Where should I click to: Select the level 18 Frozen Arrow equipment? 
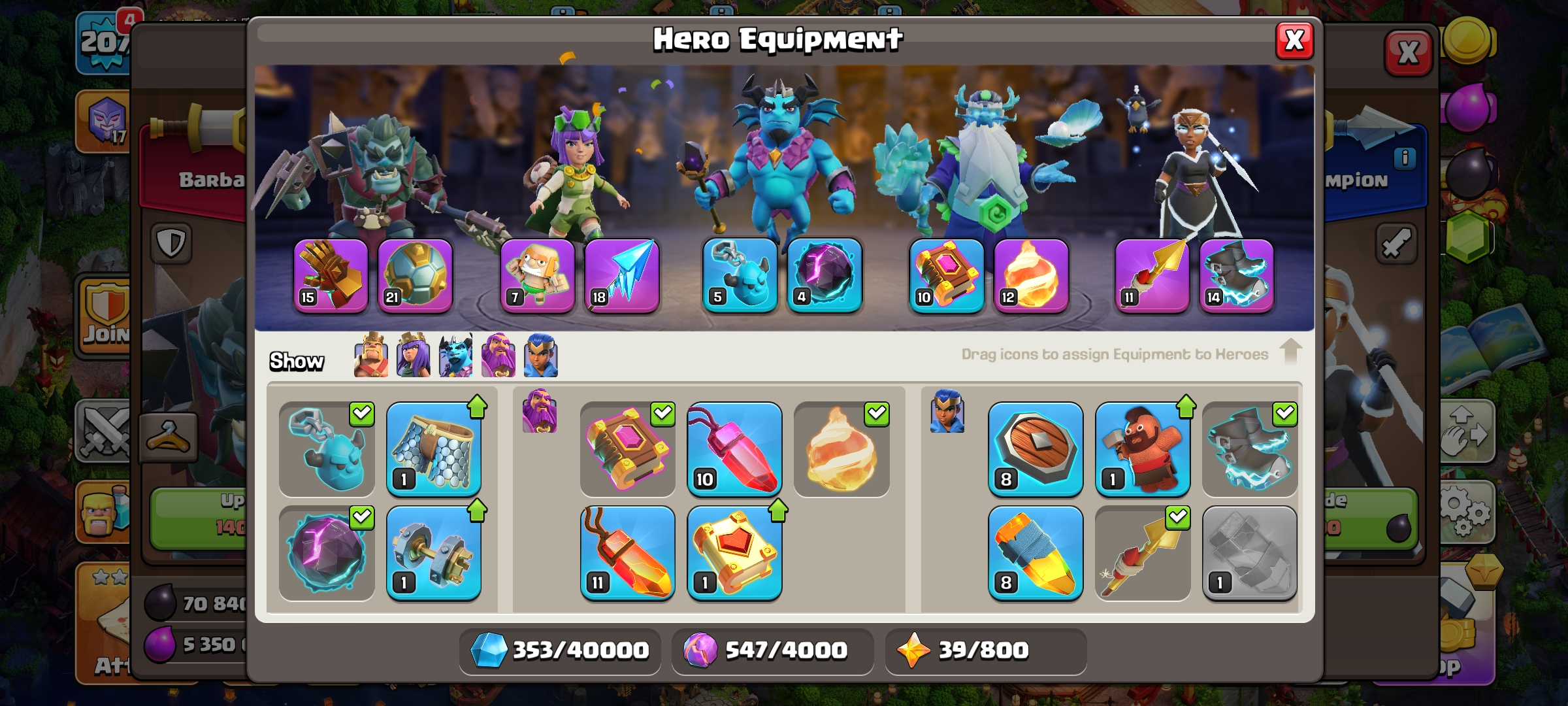click(622, 275)
